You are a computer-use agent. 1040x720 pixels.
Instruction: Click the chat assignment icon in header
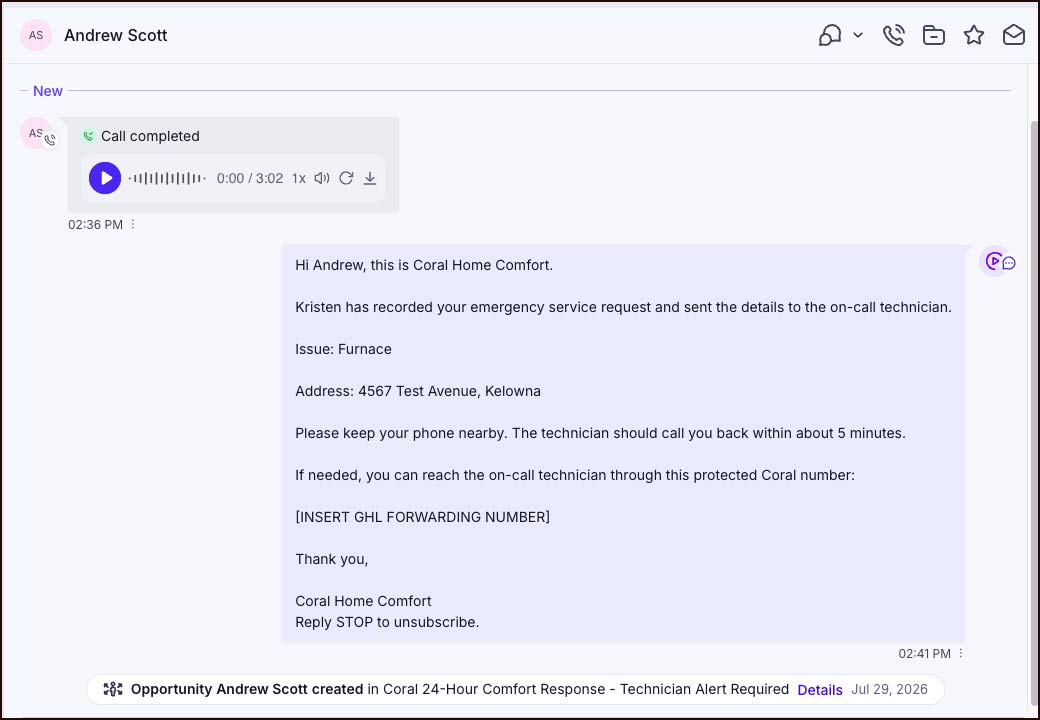830,35
